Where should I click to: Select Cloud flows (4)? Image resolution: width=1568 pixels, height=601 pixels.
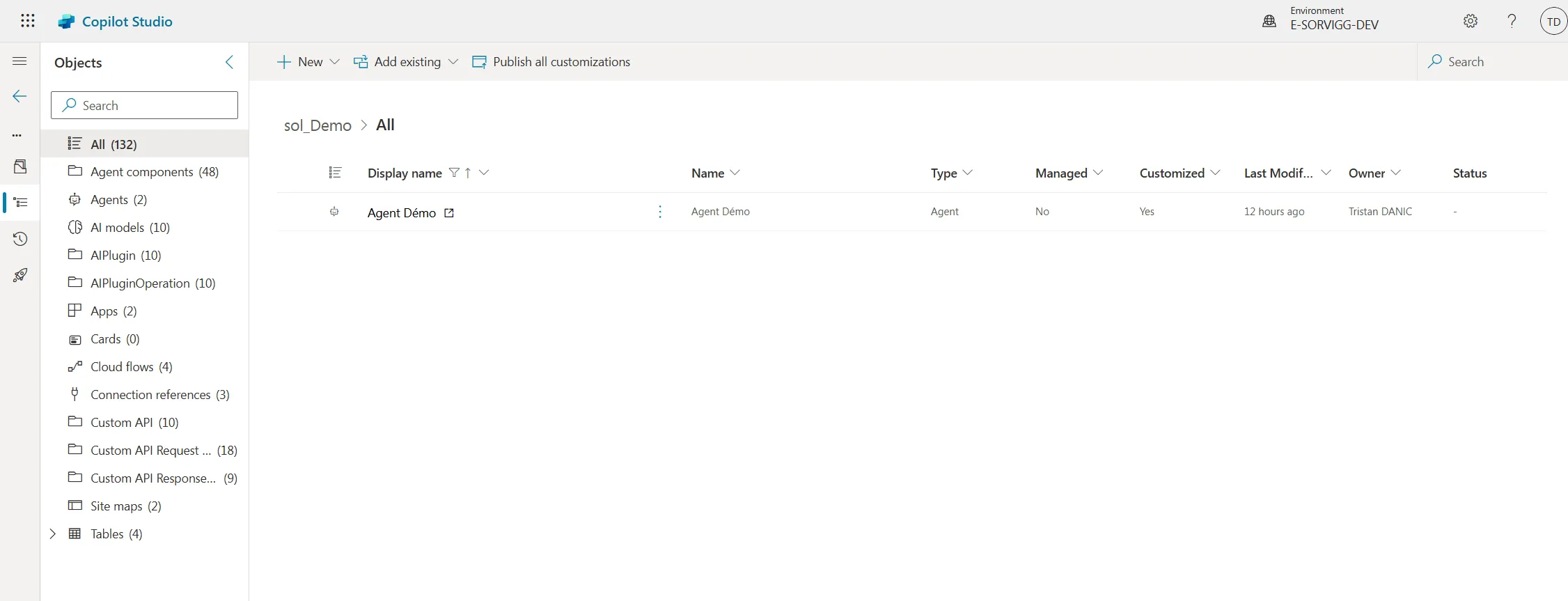tap(145, 367)
